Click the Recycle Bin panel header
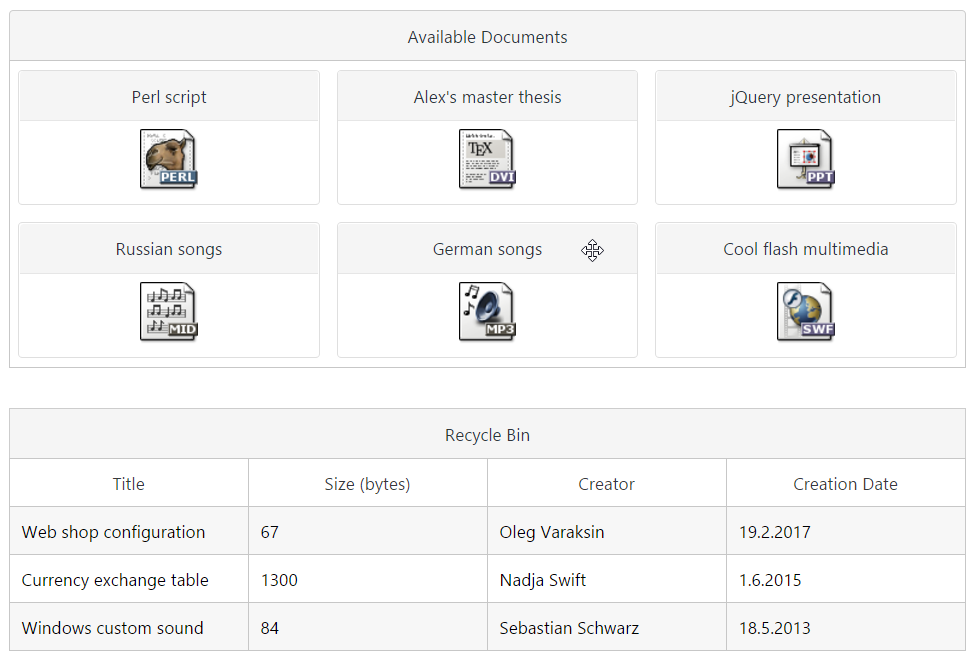Screen dimensions: 976x662 tap(487, 434)
